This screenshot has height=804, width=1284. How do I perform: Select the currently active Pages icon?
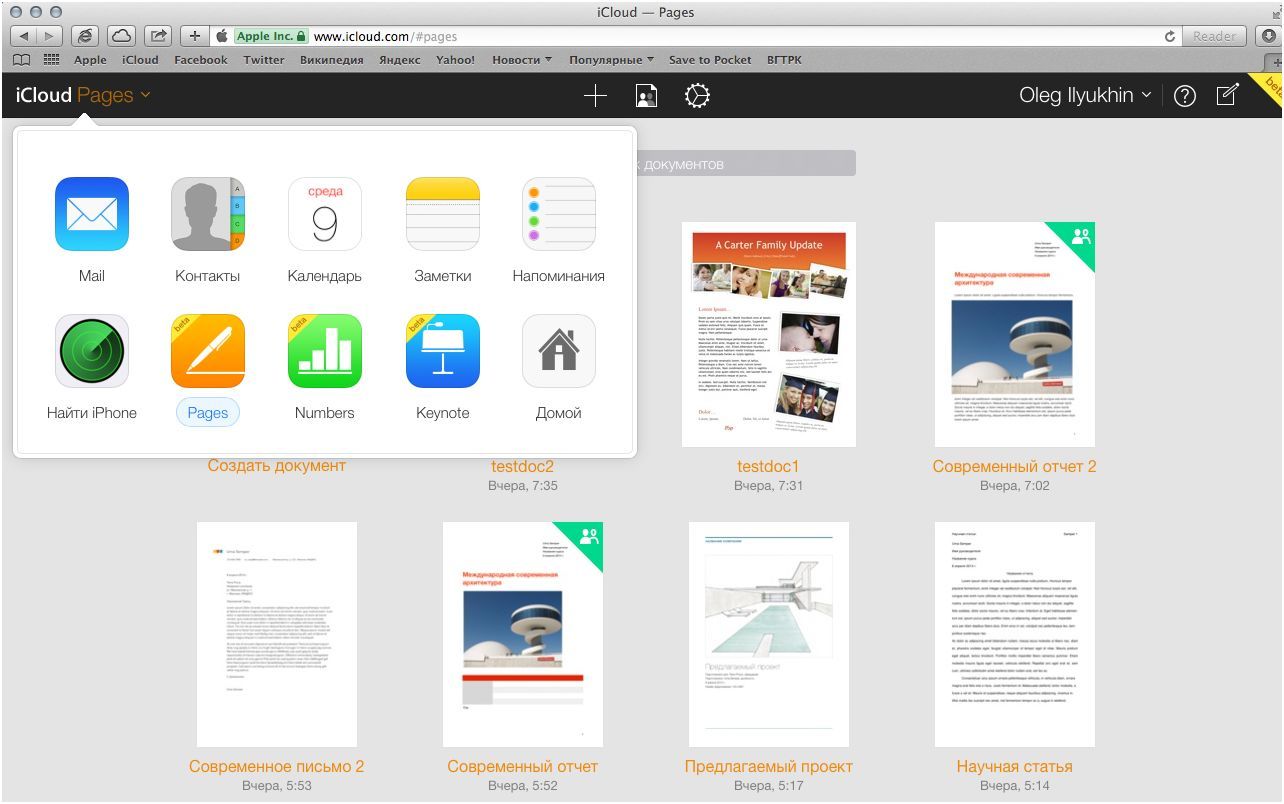click(x=207, y=351)
